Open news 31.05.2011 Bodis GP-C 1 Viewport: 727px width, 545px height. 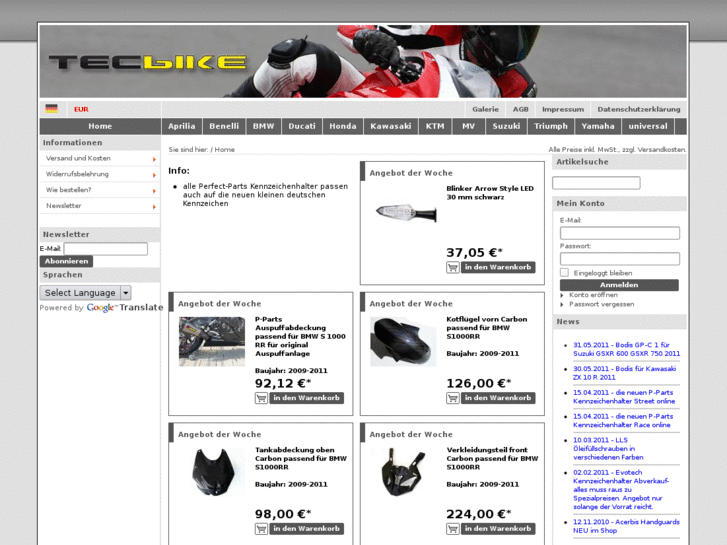626,349
